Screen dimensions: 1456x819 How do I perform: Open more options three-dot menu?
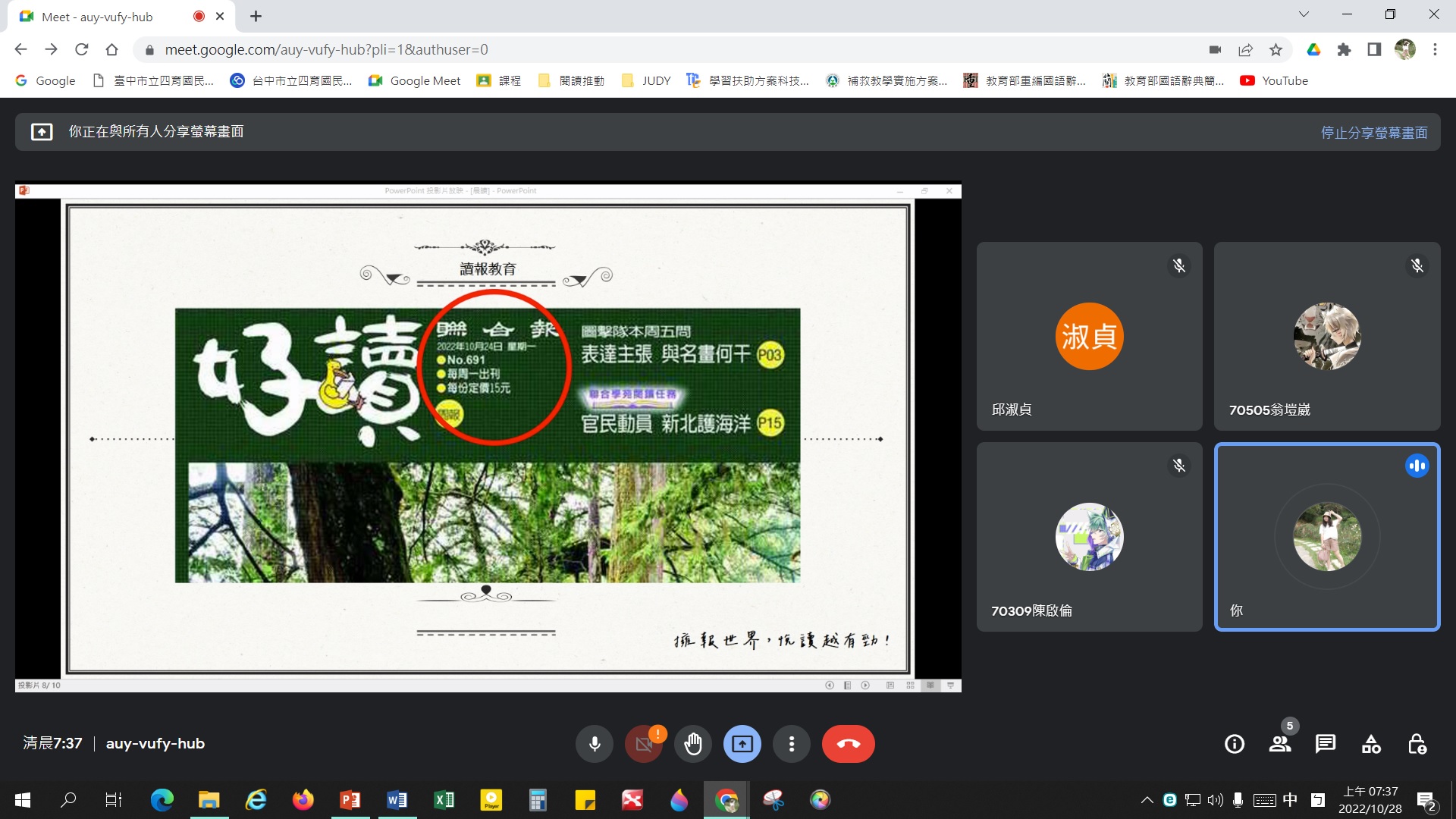(791, 744)
